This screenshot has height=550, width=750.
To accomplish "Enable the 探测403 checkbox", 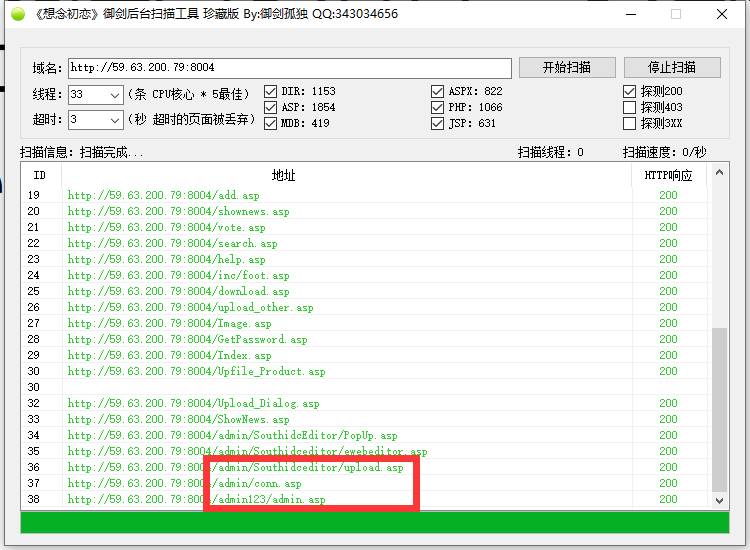I will [x=629, y=107].
